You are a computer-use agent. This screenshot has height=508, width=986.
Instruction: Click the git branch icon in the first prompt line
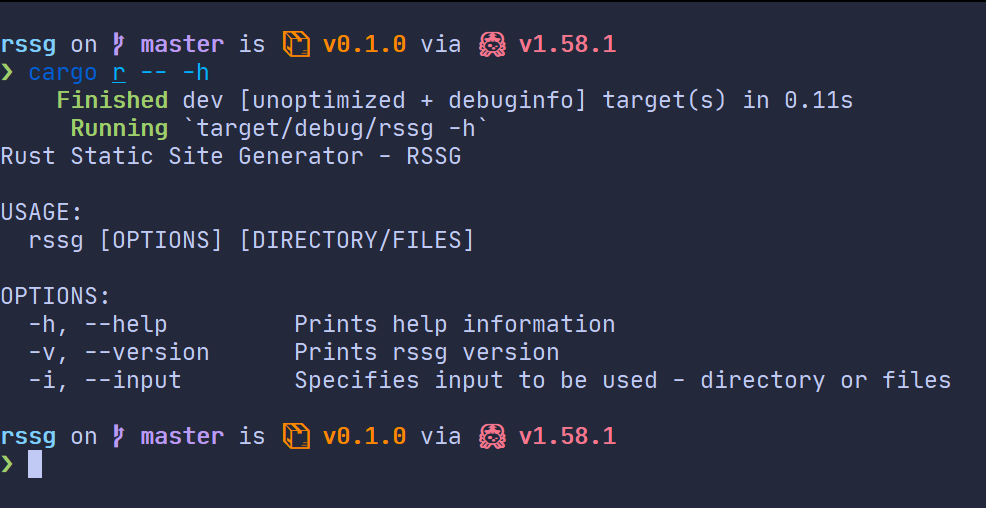(119, 45)
